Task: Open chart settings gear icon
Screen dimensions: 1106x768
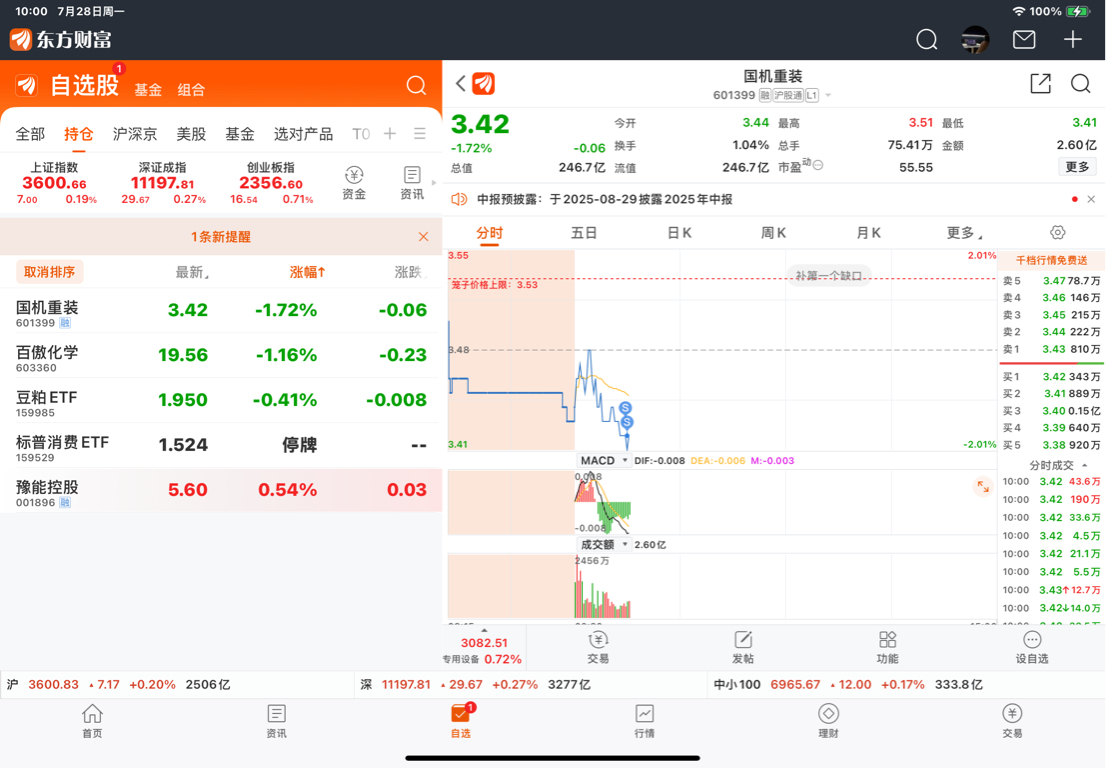Action: point(1057,232)
